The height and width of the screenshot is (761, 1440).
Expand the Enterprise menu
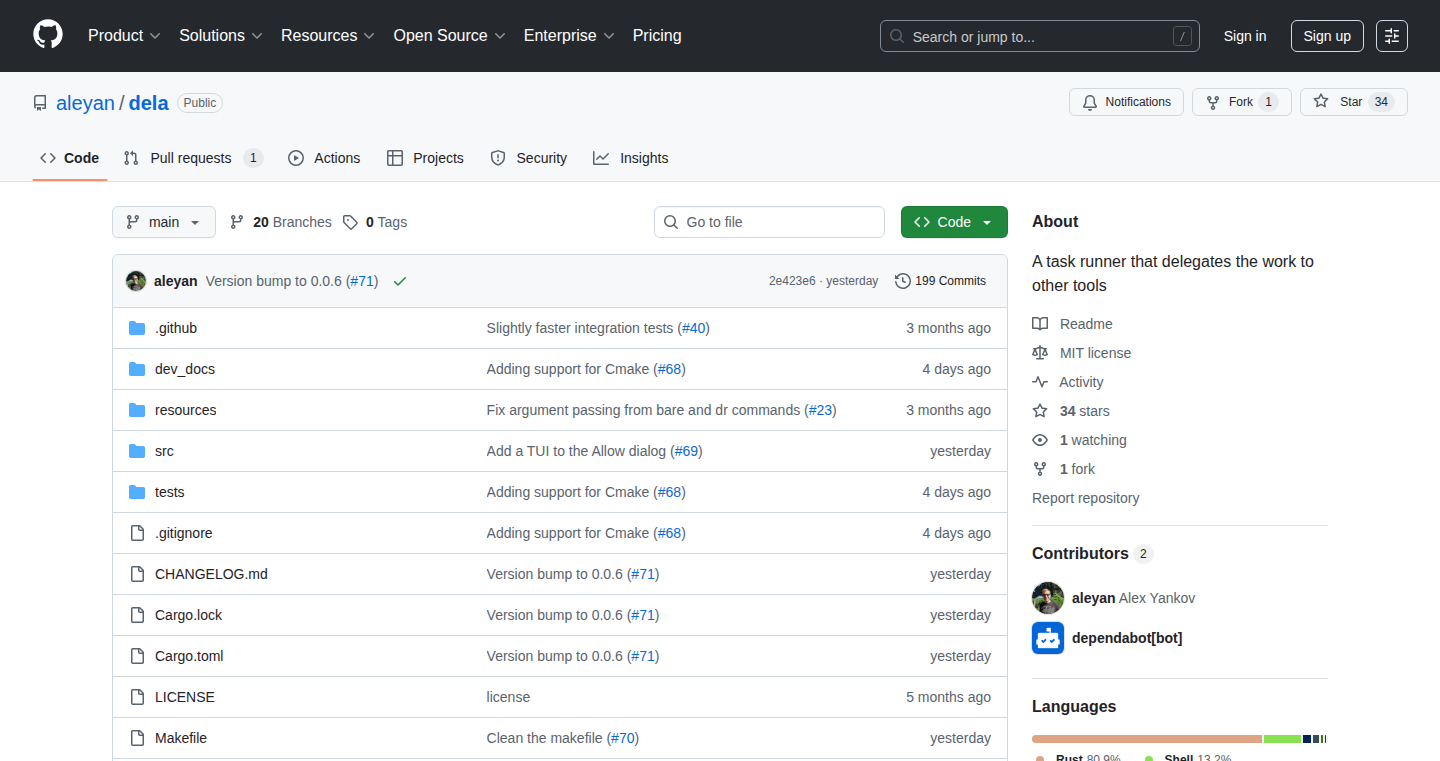(570, 35)
